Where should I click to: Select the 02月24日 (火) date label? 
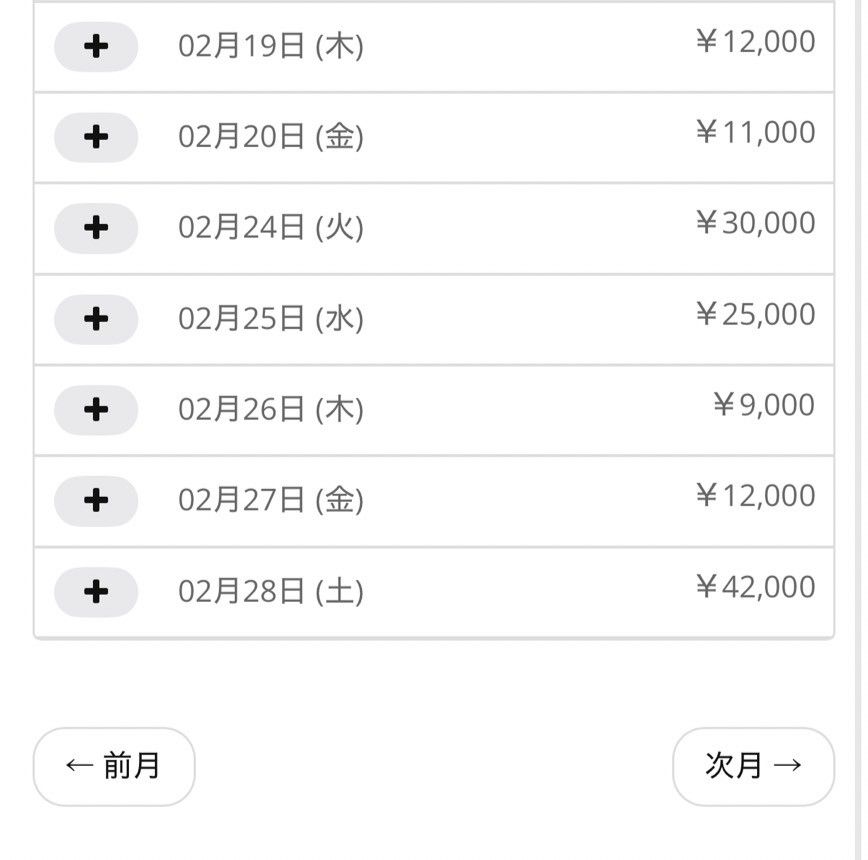point(271,228)
